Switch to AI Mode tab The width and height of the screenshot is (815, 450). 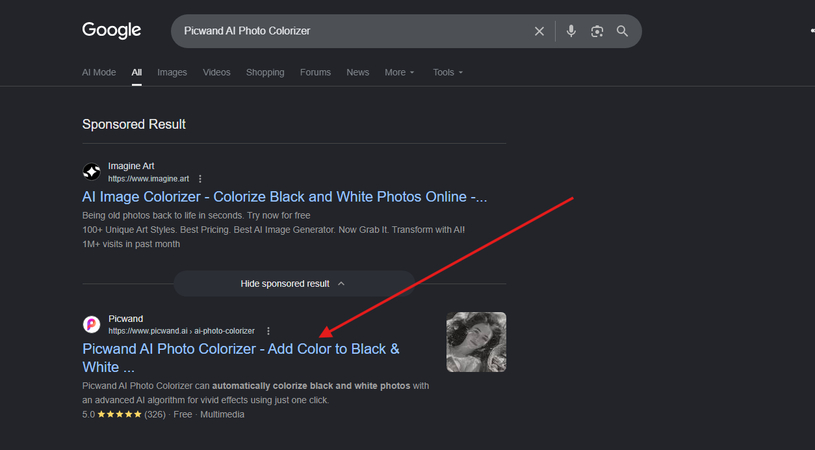(x=99, y=72)
